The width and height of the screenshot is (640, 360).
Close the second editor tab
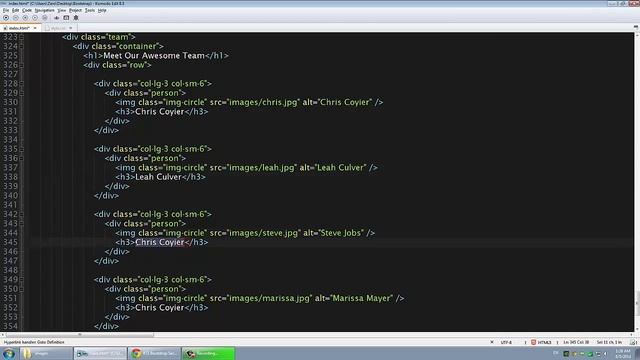[71, 28]
